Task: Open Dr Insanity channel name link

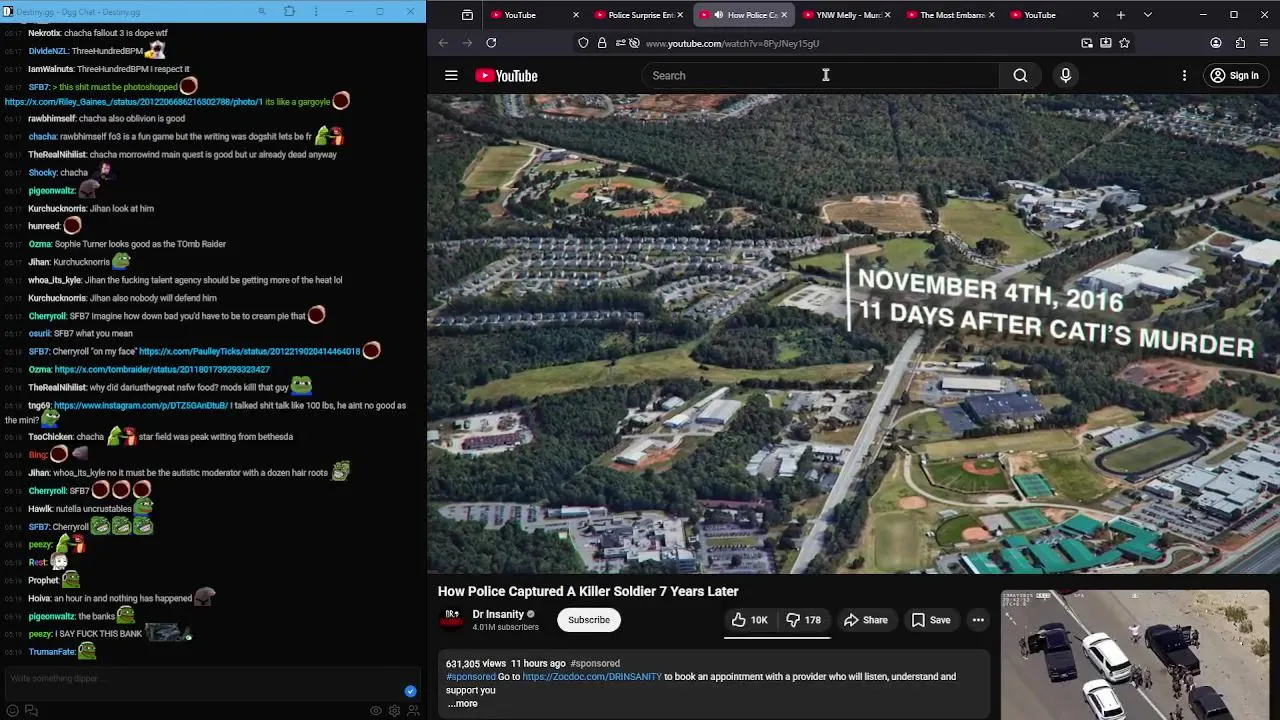Action: pyautogui.click(x=498, y=614)
